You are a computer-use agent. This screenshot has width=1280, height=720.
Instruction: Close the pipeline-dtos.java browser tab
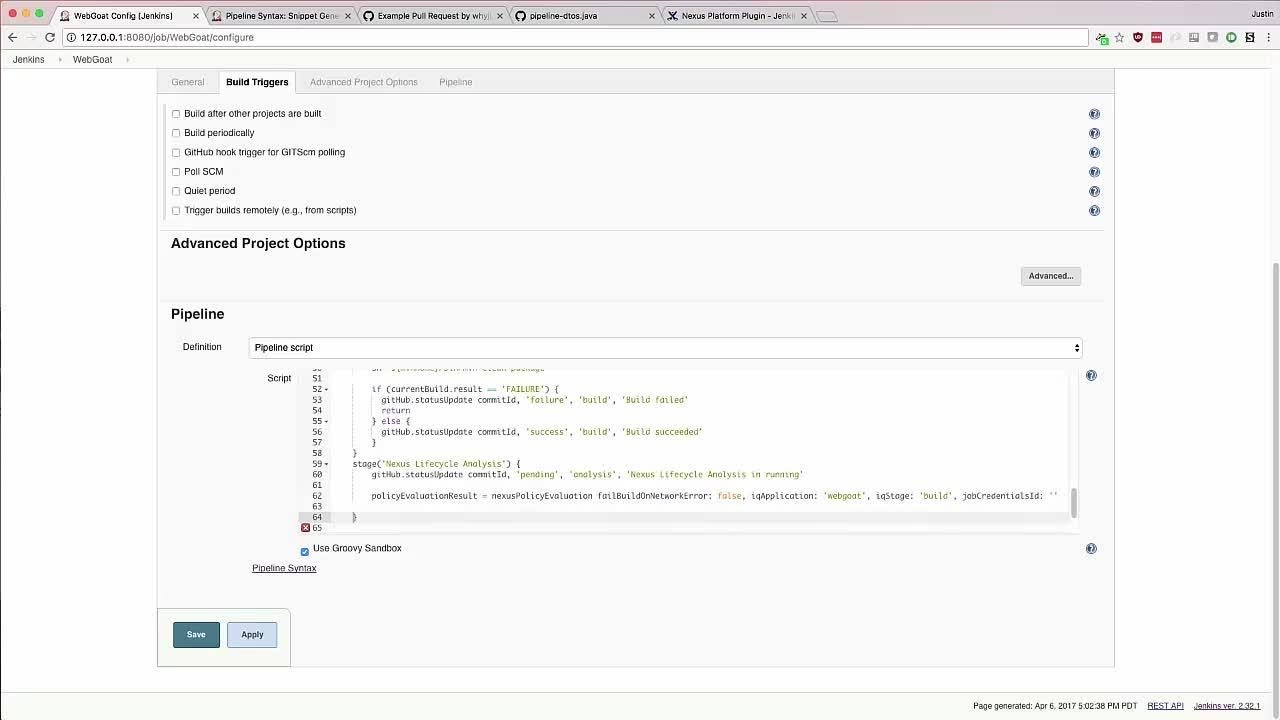652,16
